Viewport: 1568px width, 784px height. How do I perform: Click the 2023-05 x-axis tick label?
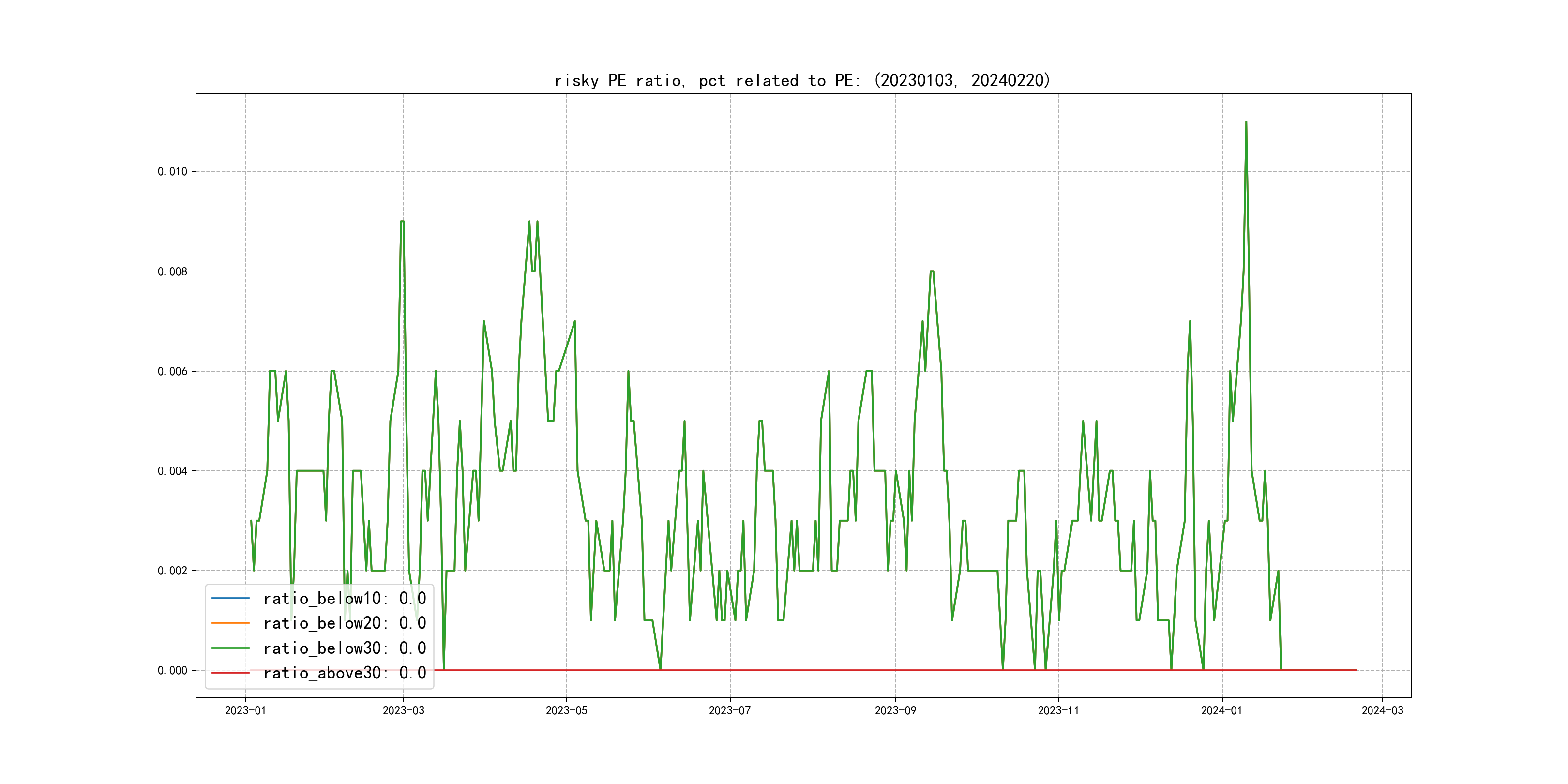(566, 710)
